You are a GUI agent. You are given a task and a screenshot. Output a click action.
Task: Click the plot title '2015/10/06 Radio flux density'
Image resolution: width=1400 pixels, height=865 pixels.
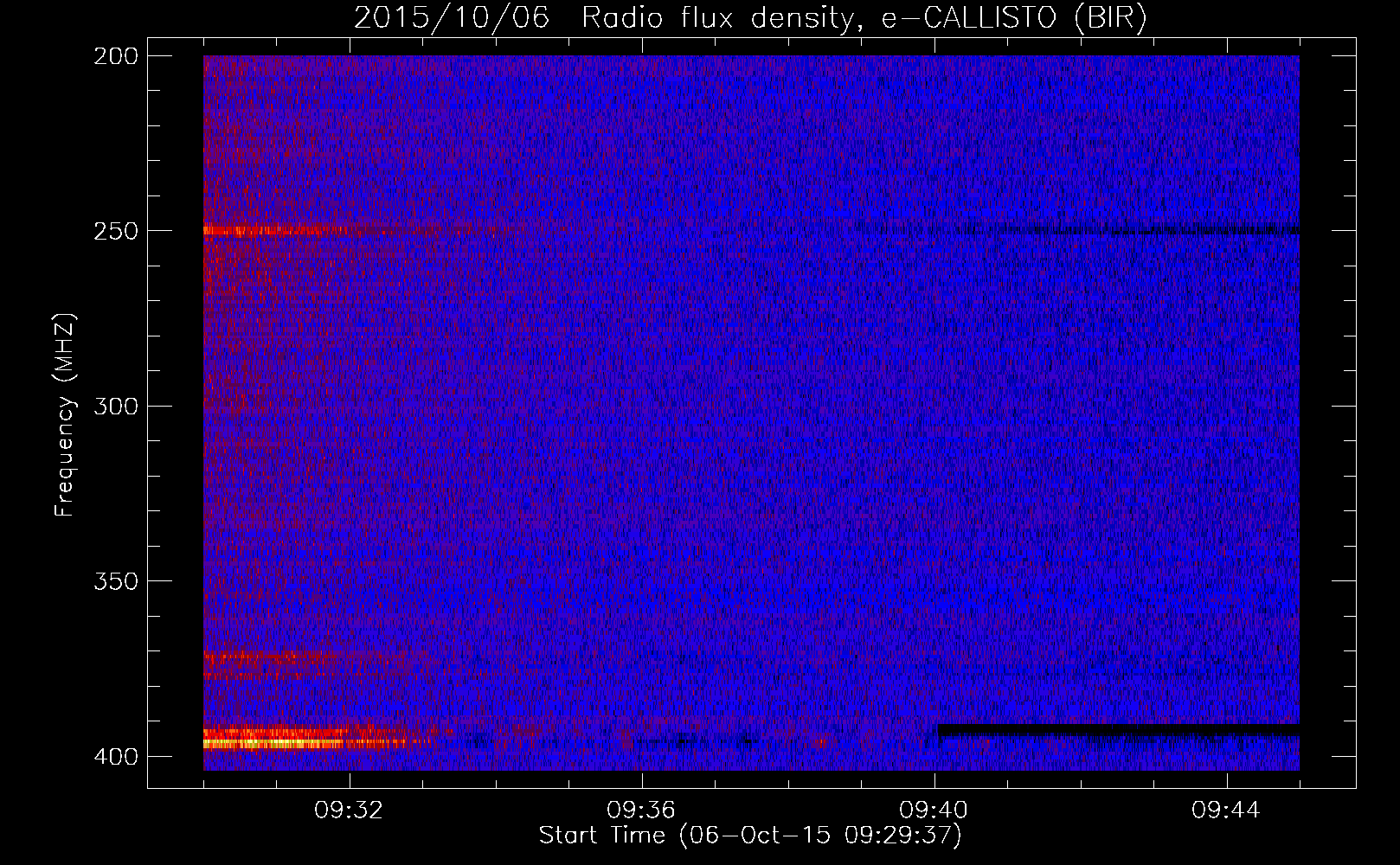750,17
